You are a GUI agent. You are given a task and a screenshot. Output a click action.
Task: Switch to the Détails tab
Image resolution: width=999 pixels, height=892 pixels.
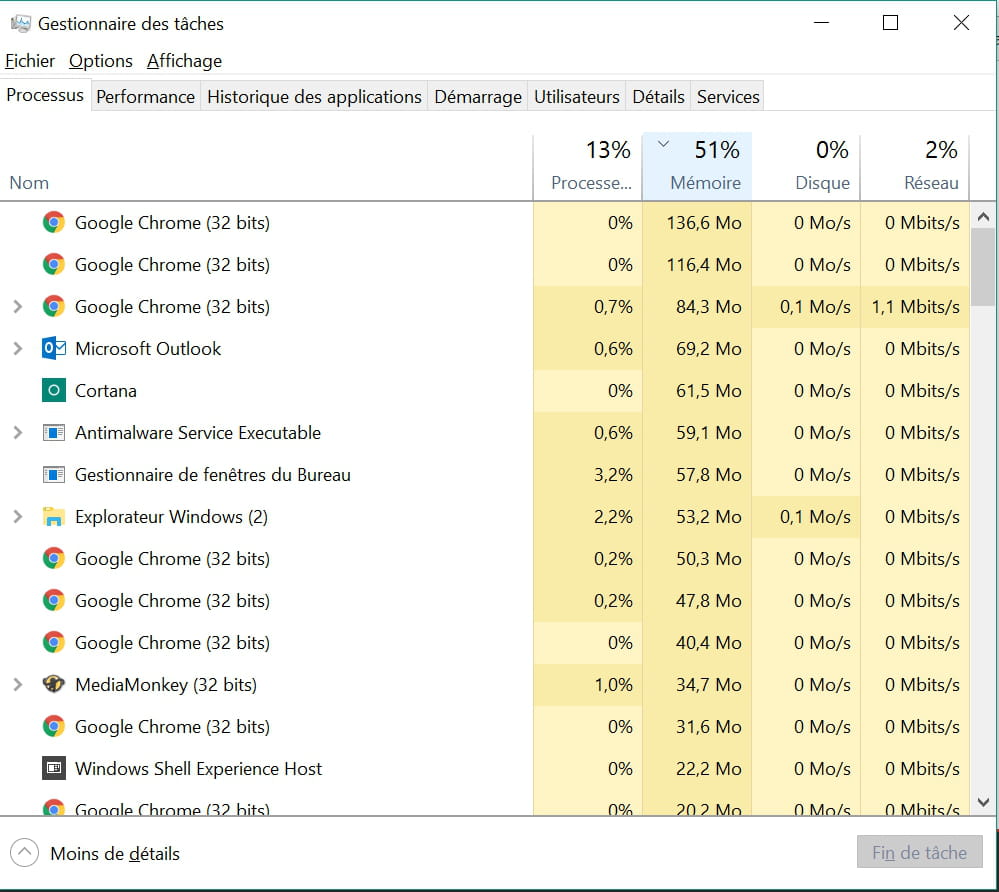coord(658,97)
